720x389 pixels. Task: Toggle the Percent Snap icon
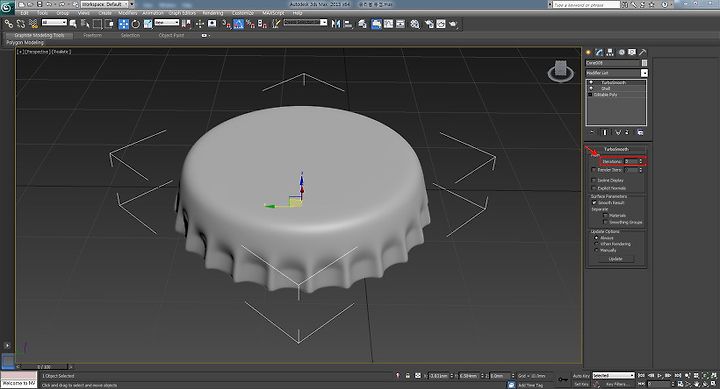(250, 23)
